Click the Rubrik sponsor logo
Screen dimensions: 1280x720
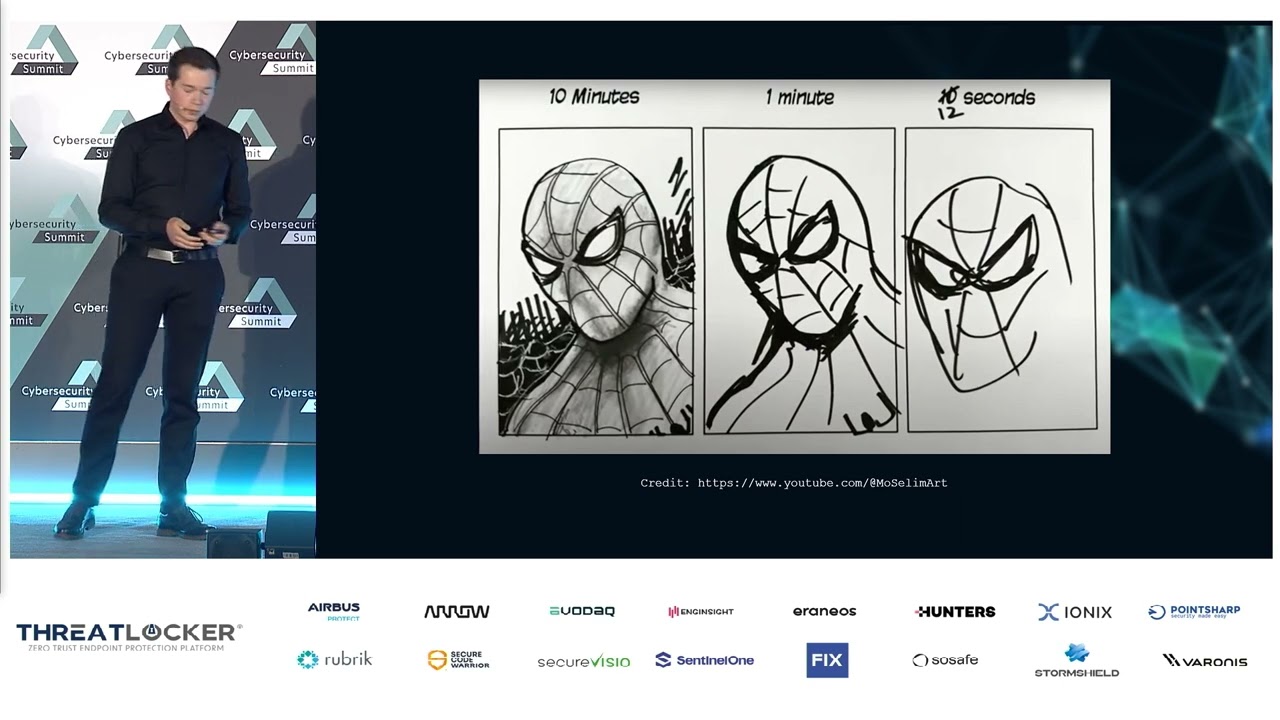click(334, 659)
